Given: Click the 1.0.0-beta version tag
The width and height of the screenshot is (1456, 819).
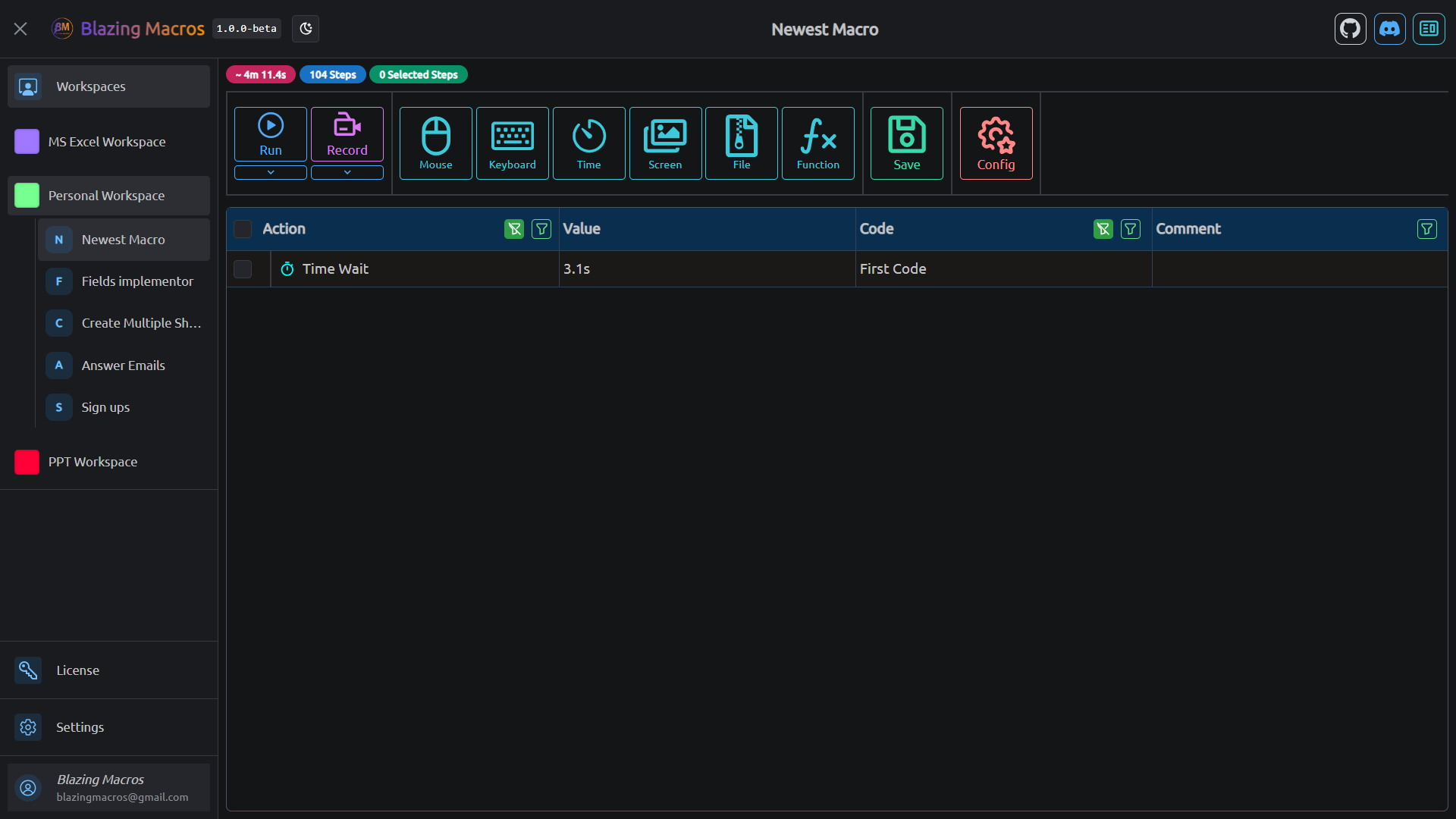Looking at the screenshot, I should pos(246,29).
